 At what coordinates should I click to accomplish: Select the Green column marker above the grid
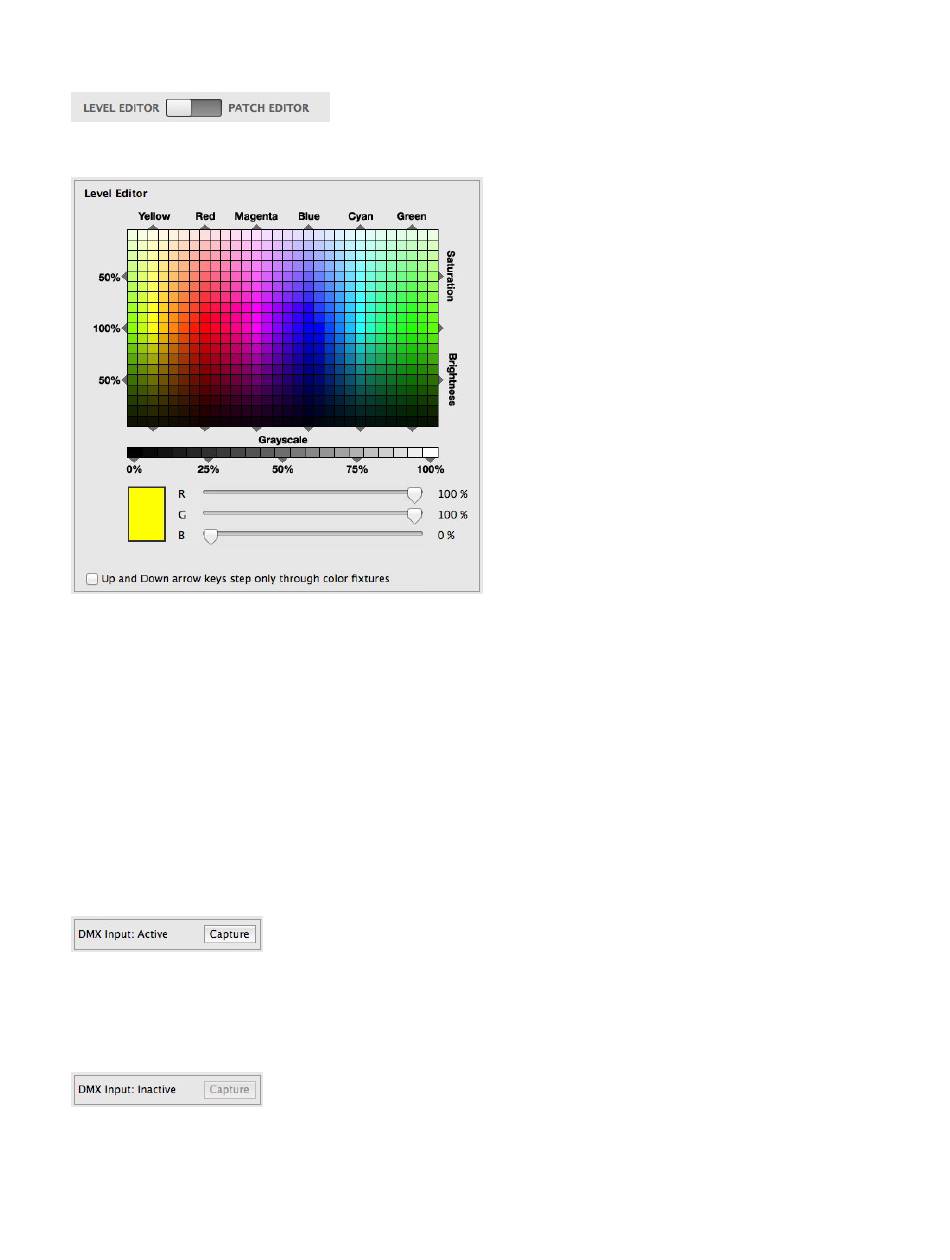[x=412, y=227]
